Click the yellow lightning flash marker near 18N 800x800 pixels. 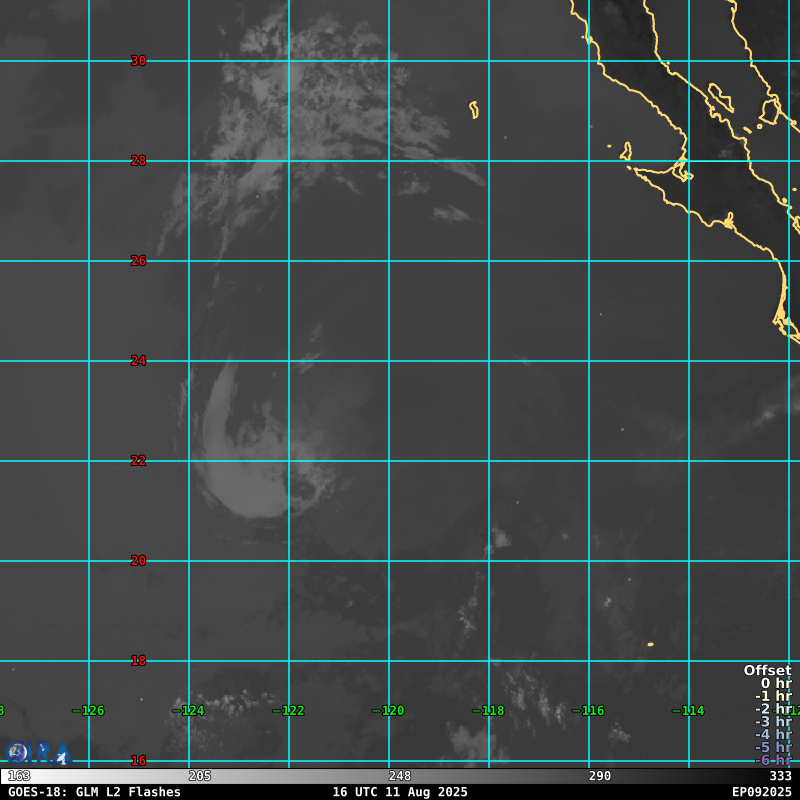point(650,644)
